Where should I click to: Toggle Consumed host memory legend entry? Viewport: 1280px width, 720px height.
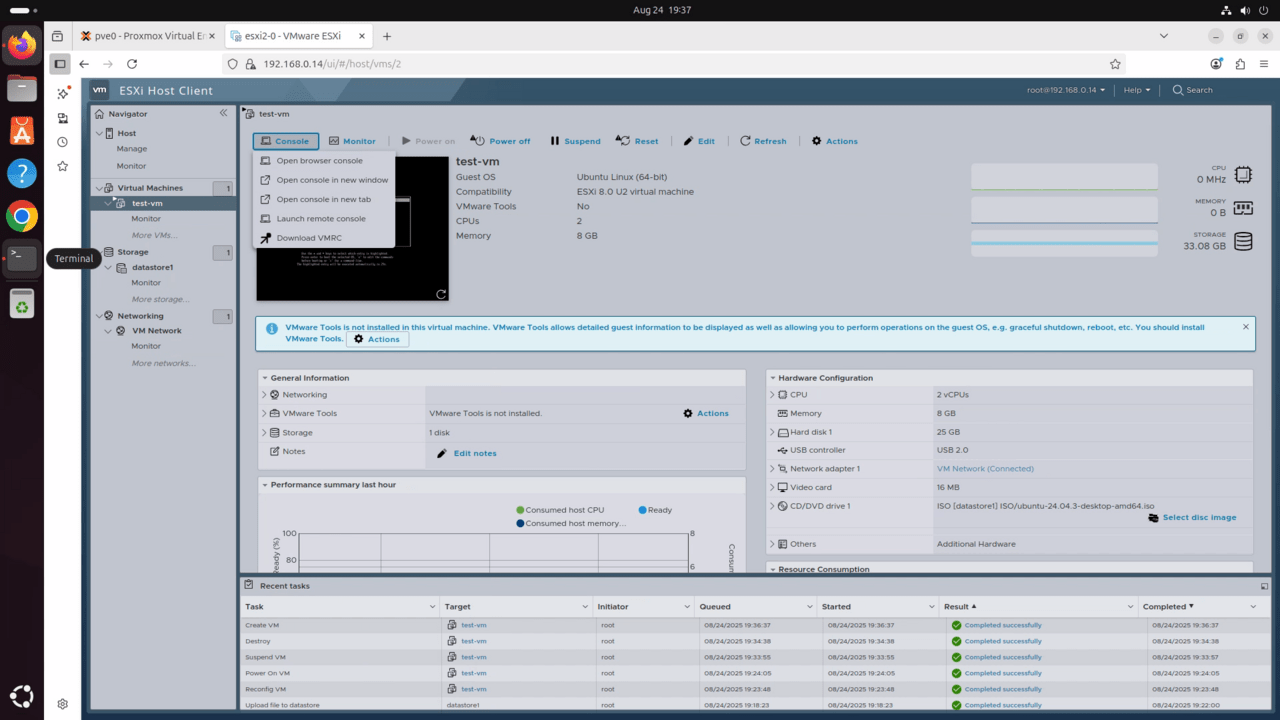(x=571, y=523)
